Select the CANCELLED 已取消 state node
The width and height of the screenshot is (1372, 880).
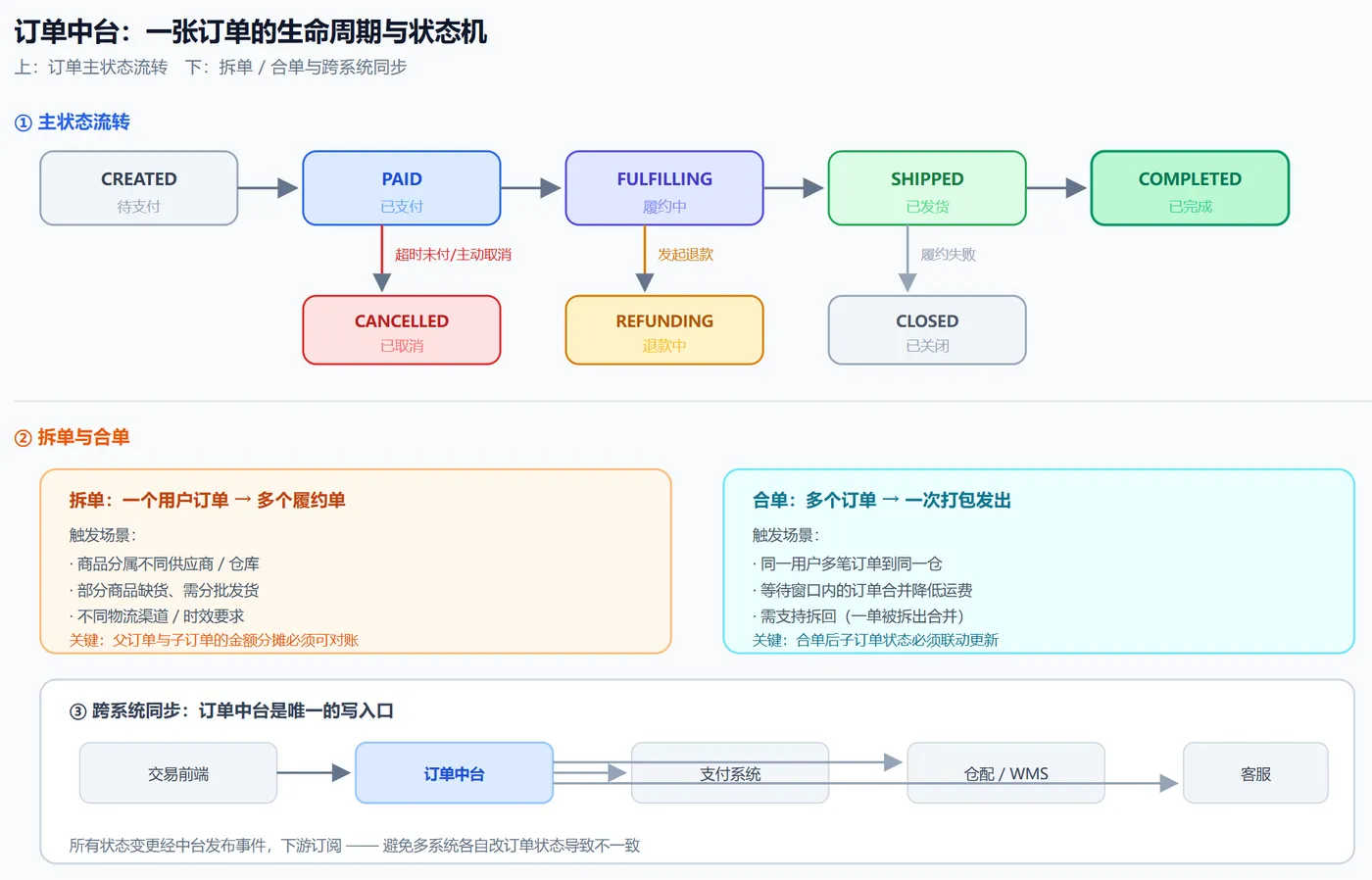tap(402, 330)
